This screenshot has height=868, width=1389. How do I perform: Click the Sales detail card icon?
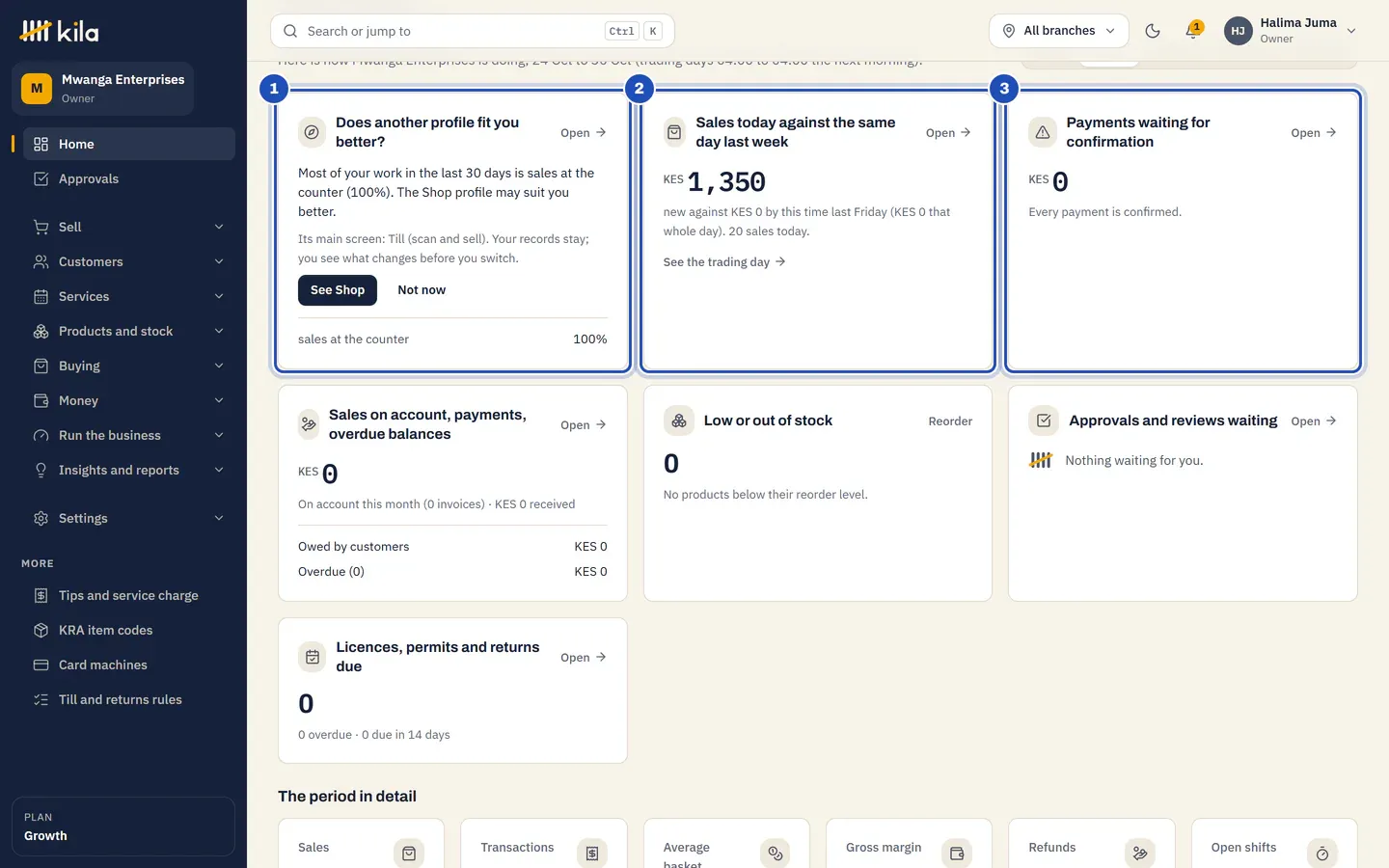(x=409, y=854)
